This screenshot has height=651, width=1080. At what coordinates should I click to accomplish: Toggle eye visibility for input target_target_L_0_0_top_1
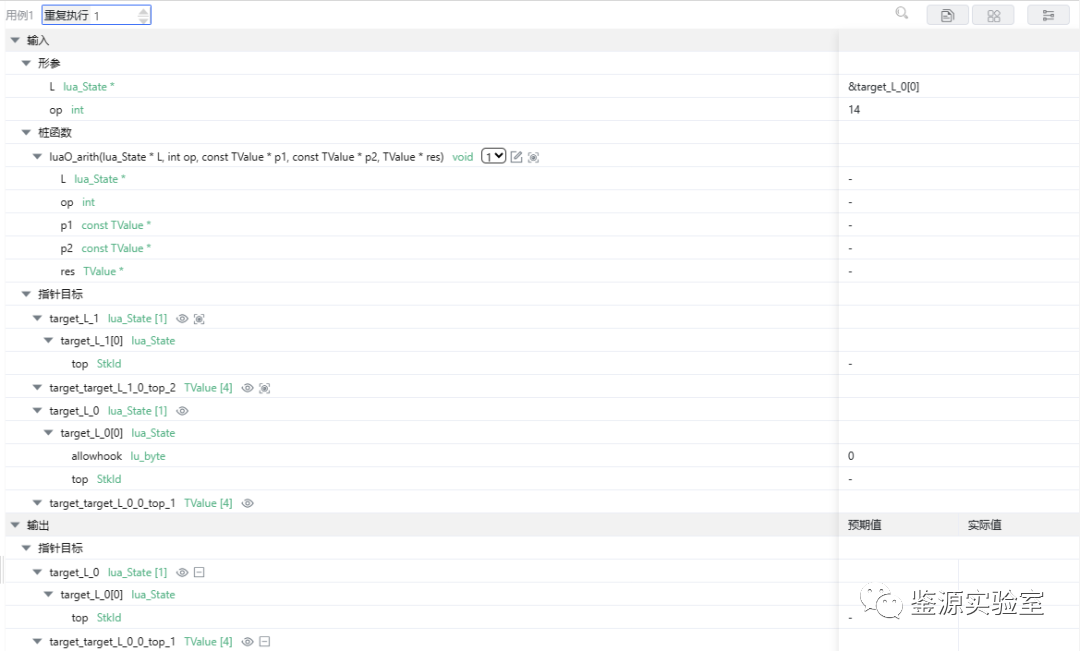(x=248, y=503)
